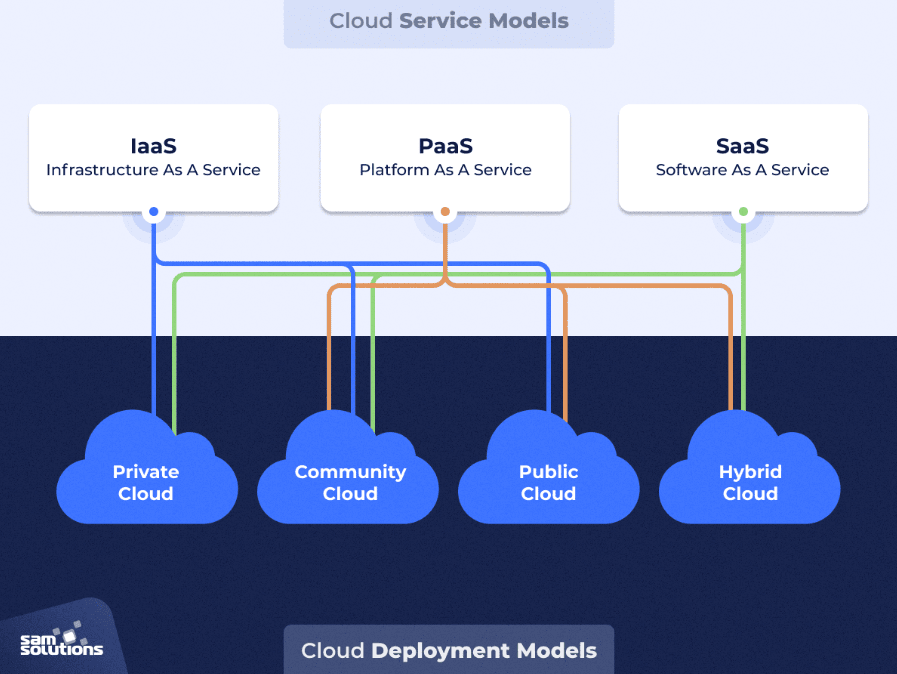Click the blue connector dot under IaaS
Screen dimensions: 897x674
[153, 212]
